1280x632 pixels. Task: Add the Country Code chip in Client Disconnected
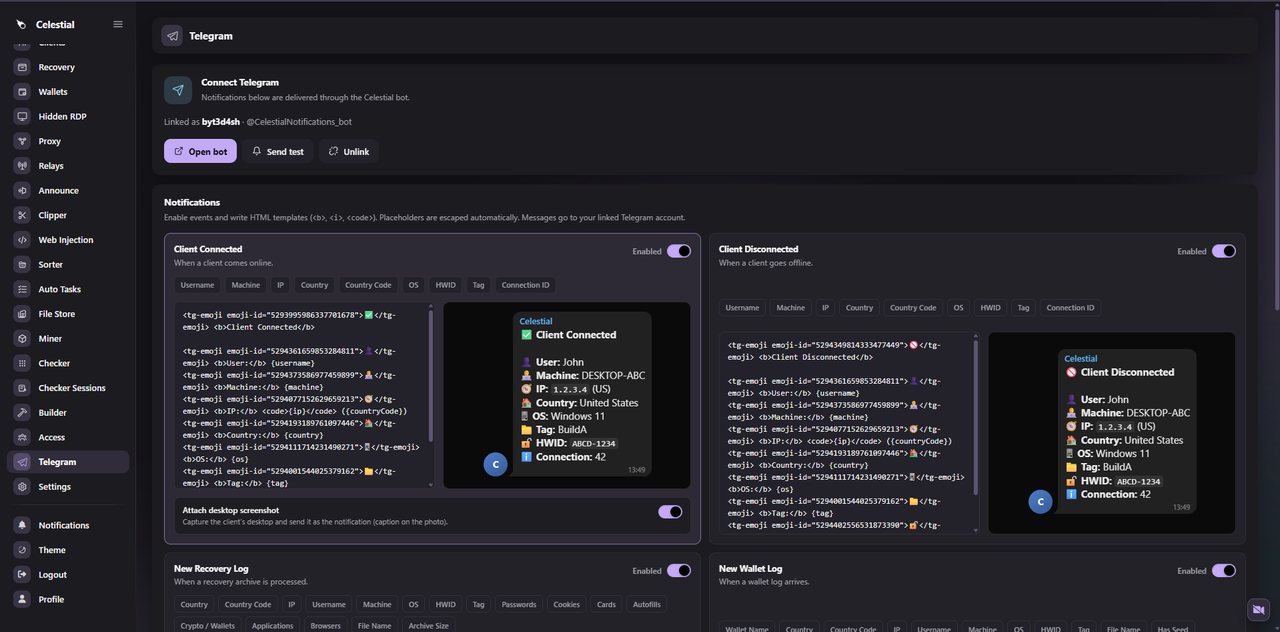(x=913, y=308)
